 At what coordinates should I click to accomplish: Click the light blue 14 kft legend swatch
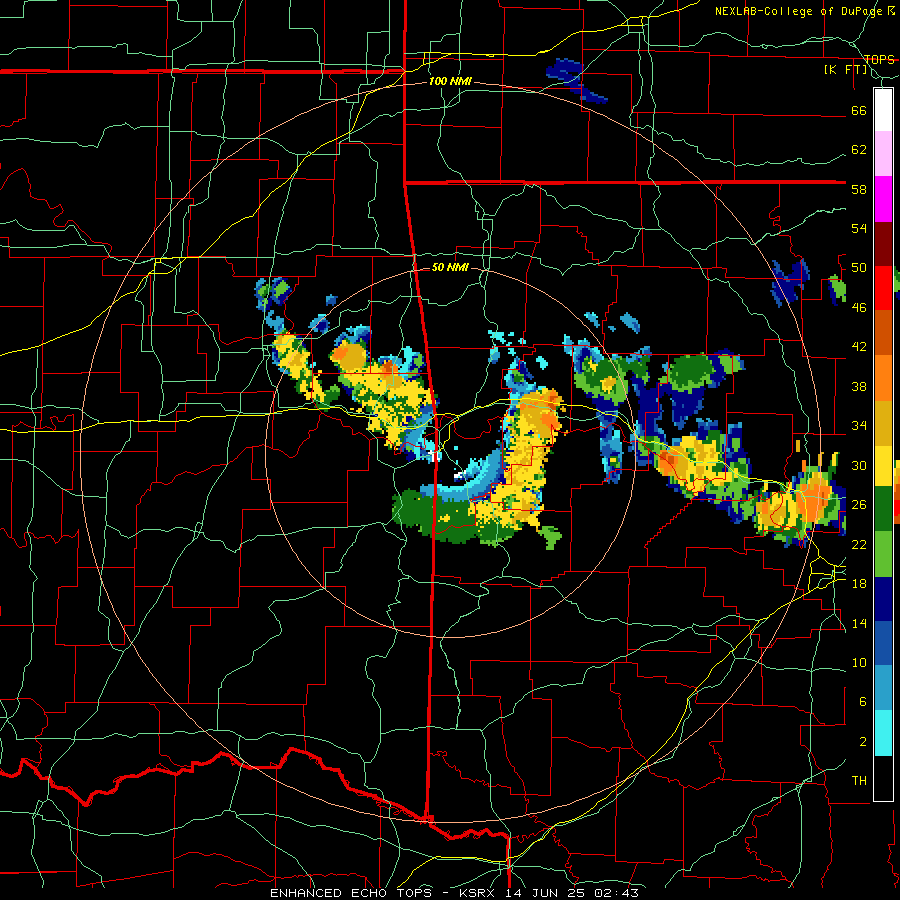pos(883,688)
